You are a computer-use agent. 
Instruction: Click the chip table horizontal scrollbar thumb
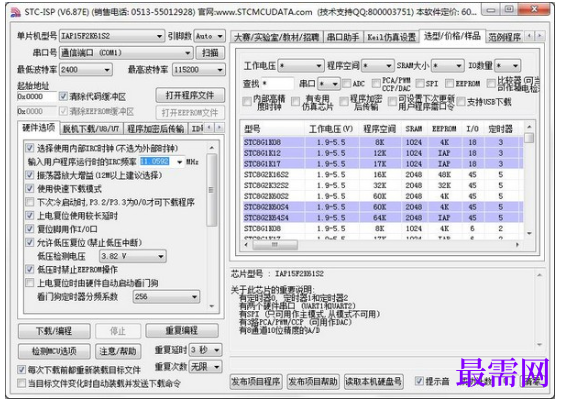(275, 245)
